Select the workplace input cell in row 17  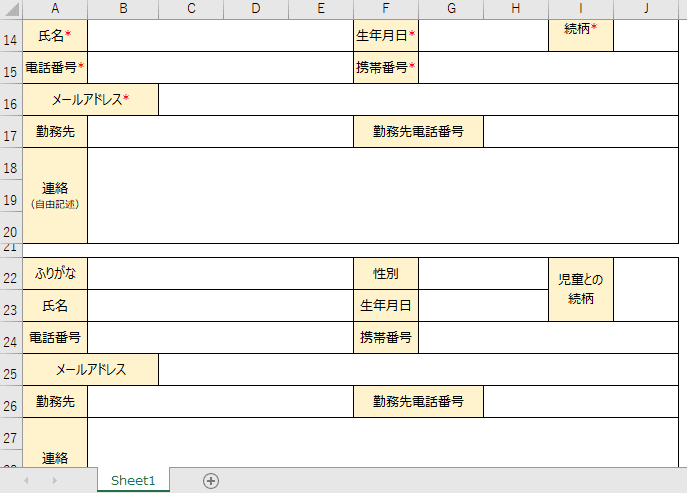pyautogui.click(x=220, y=131)
